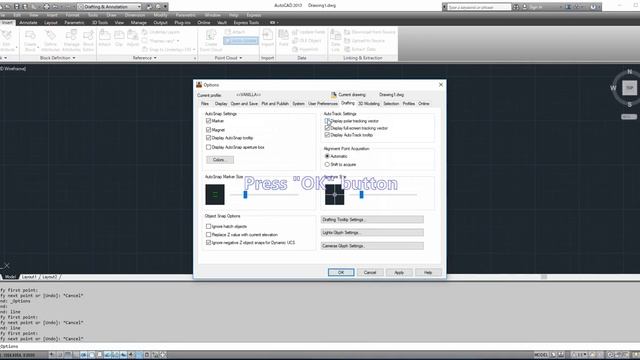640x360 pixels.
Task: Click the MODEL button in status bar
Action: coord(541,355)
